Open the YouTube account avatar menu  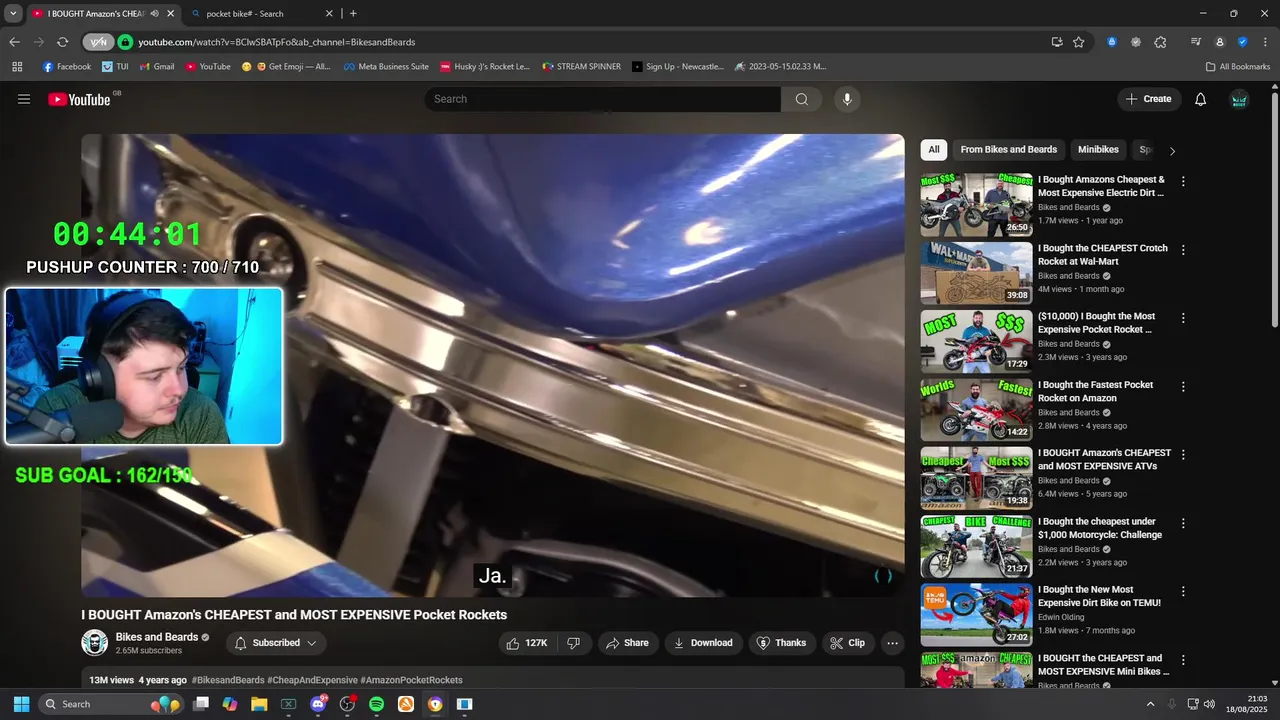(1239, 99)
